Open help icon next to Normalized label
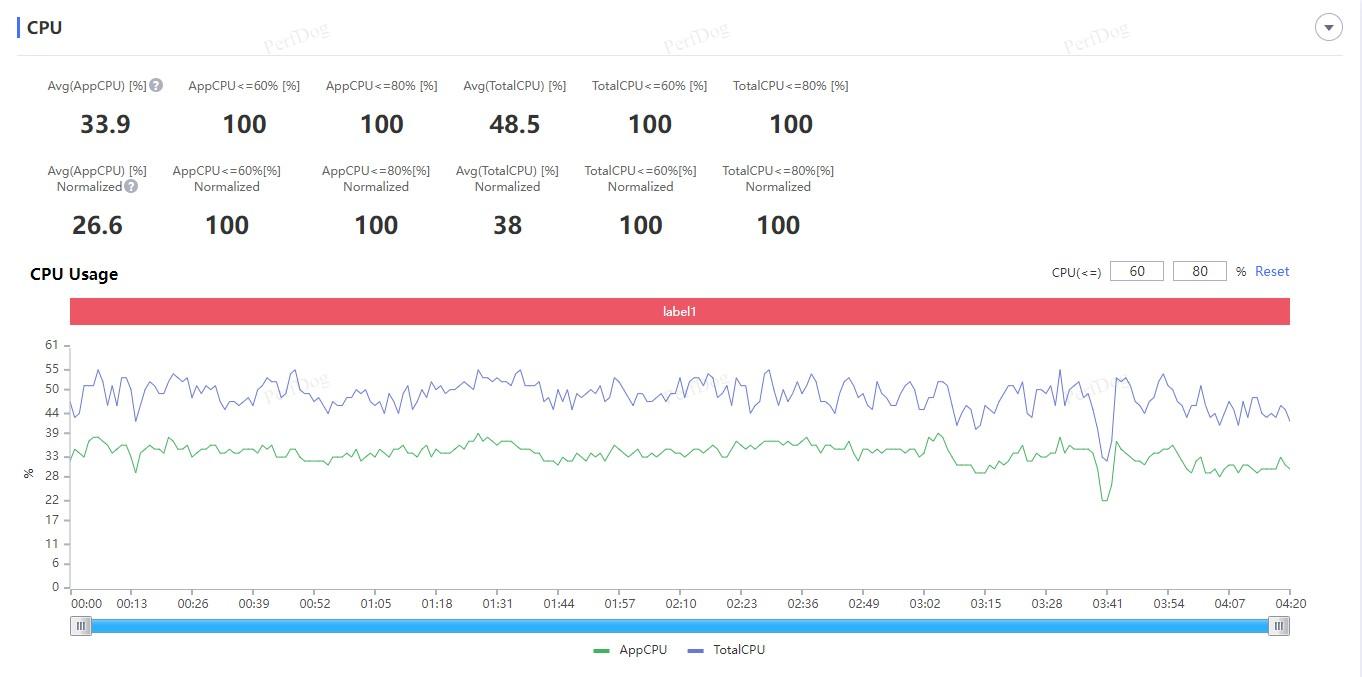This screenshot has width=1362, height=677. pyautogui.click(x=131, y=186)
